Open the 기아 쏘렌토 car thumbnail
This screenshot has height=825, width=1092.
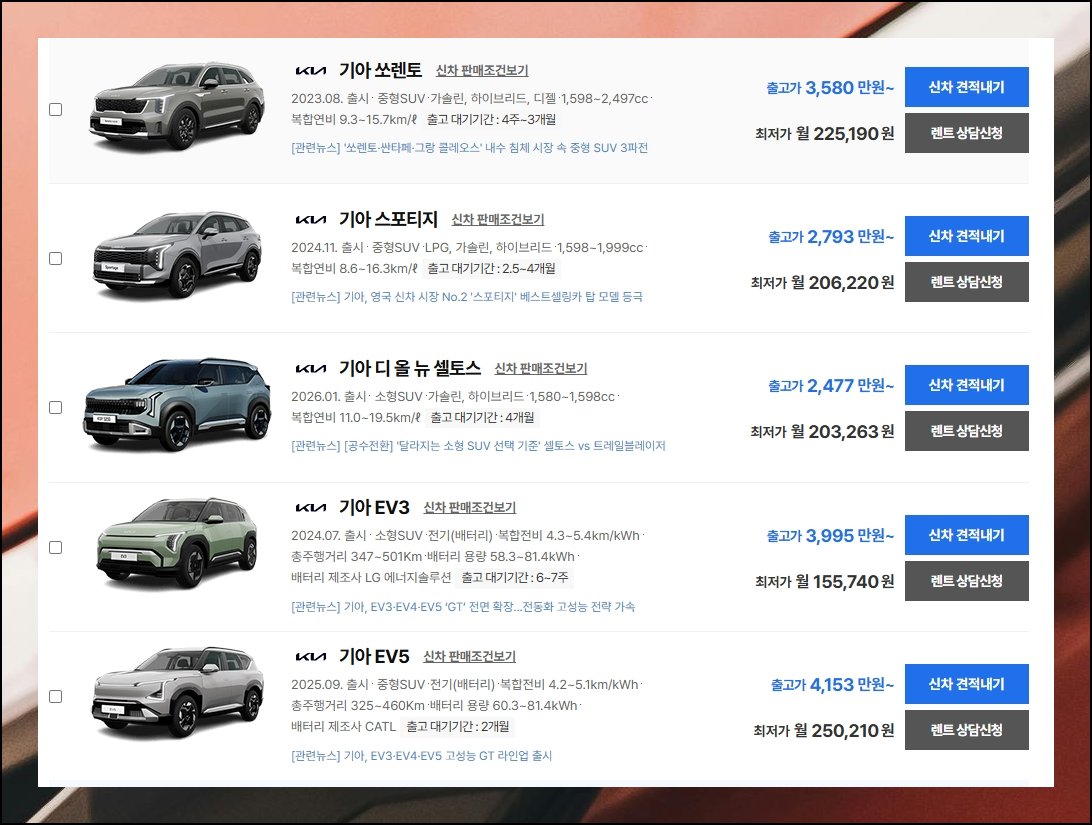tap(177, 106)
